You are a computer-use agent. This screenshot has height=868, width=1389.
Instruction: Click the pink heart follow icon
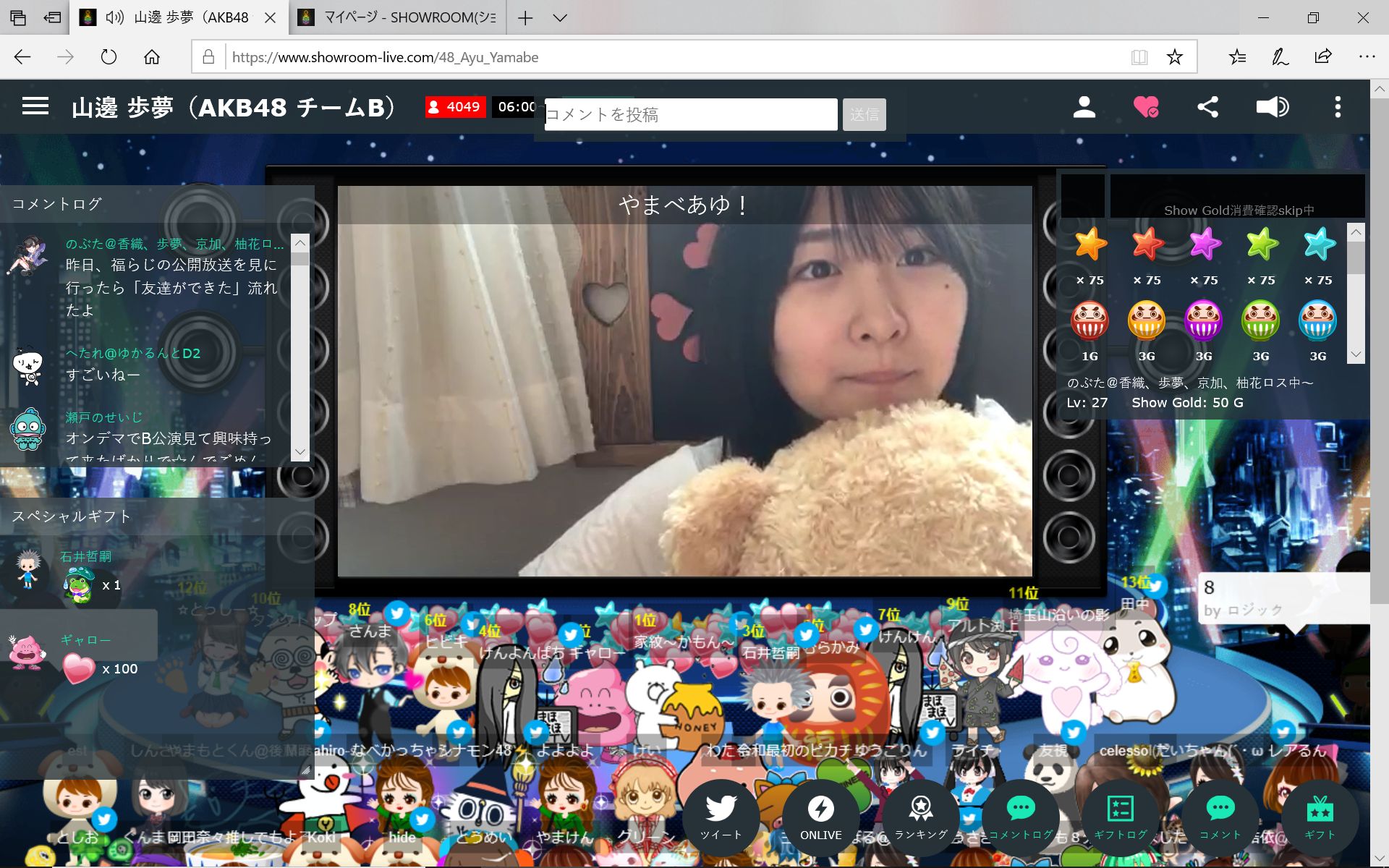point(1146,107)
